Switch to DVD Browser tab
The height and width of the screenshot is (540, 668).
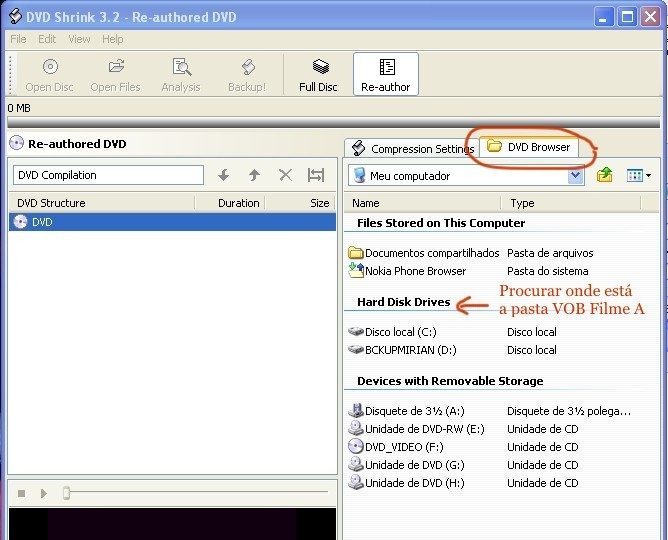pos(529,147)
